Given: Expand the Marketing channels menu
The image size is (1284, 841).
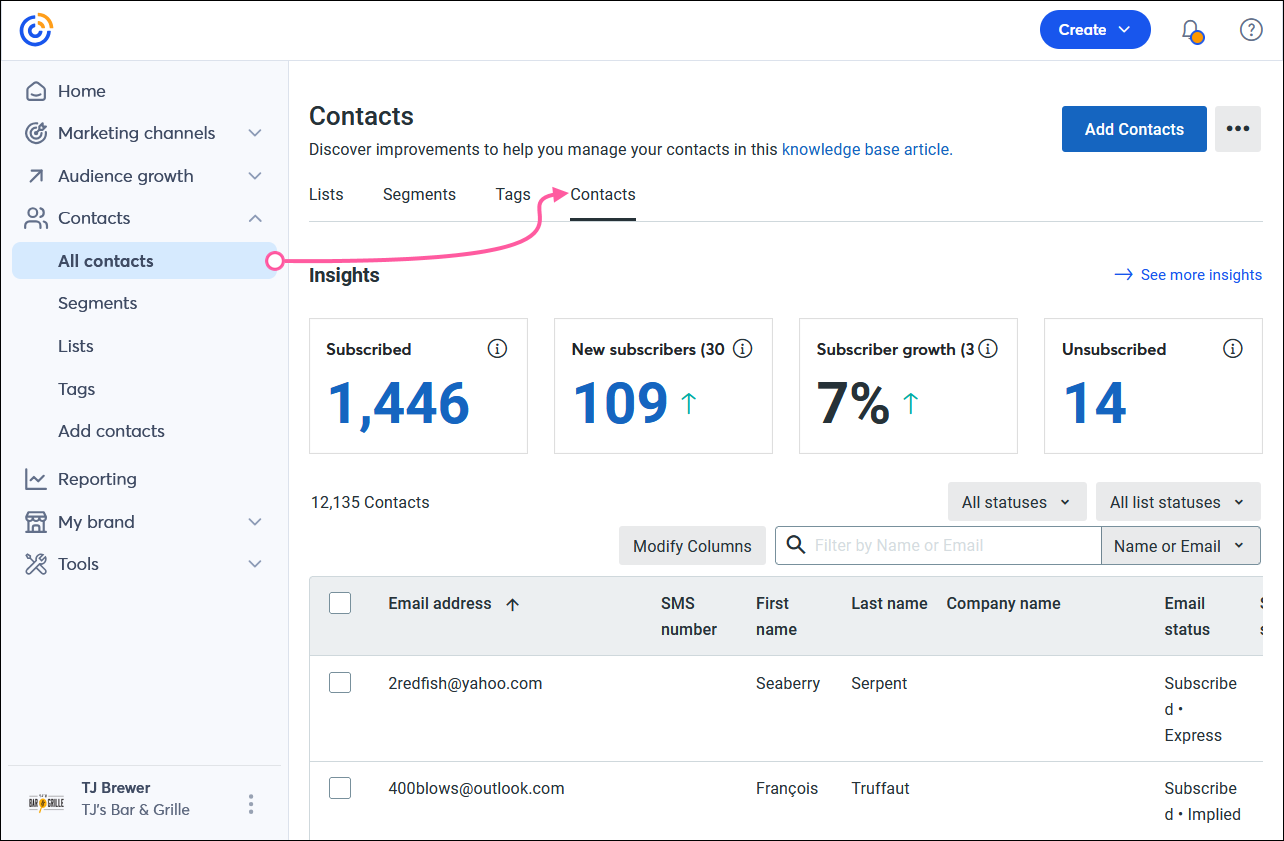Looking at the screenshot, I should (255, 133).
